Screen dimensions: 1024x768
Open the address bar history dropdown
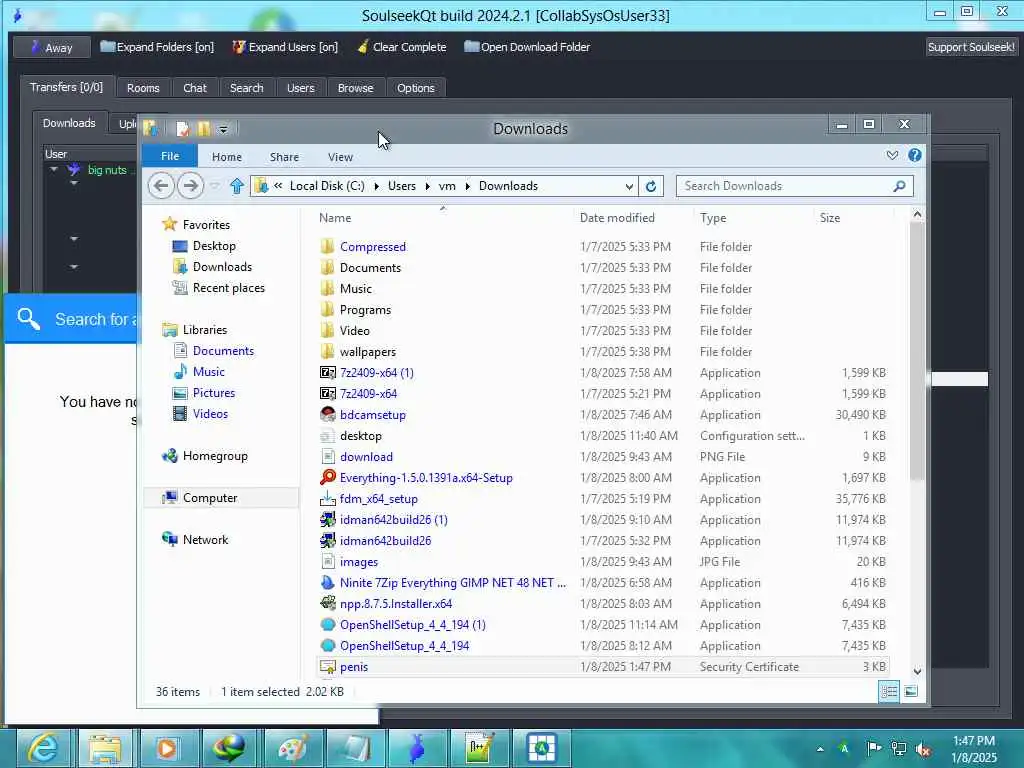pyautogui.click(x=629, y=186)
